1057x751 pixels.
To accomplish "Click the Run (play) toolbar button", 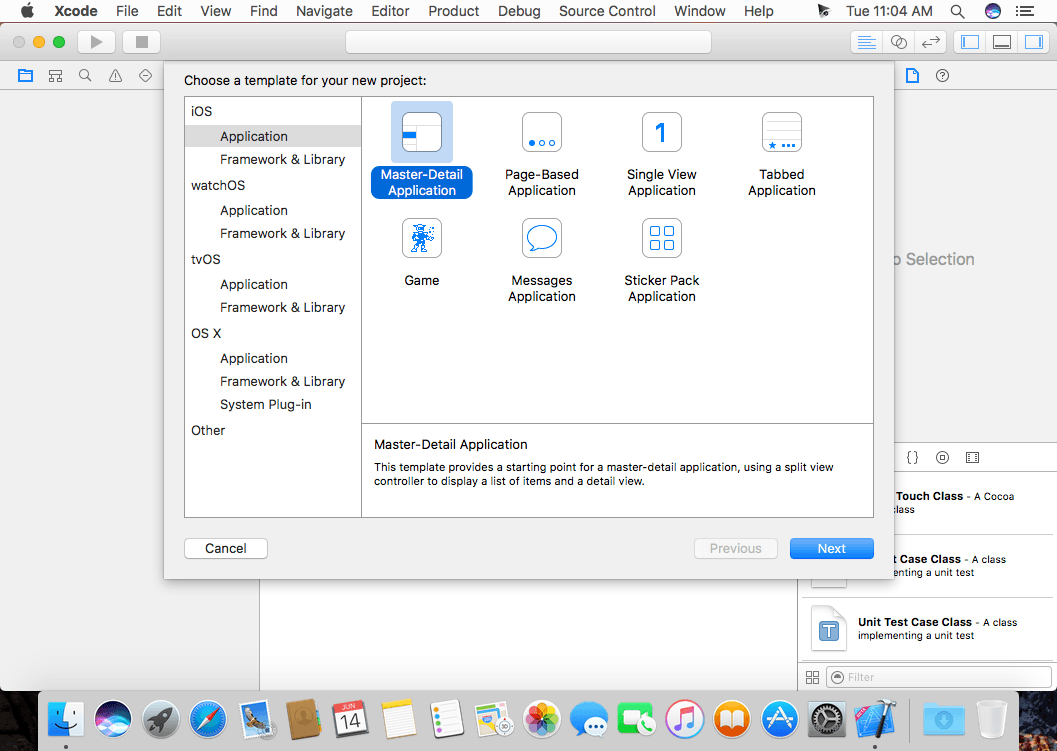I will 96,42.
